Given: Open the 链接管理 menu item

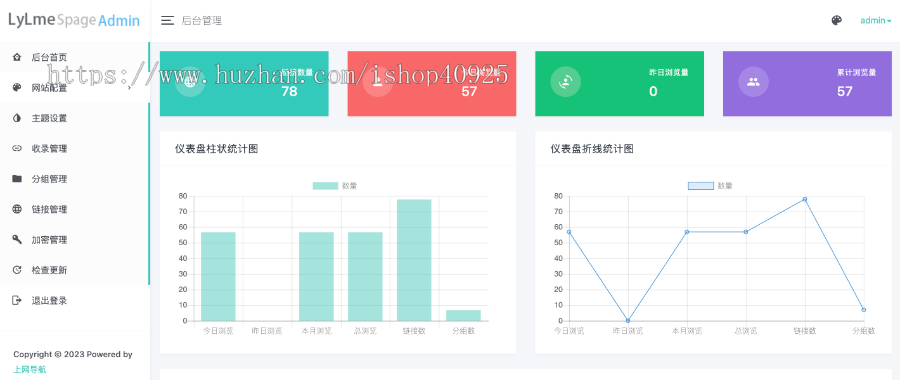Looking at the screenshot, I should click(x=75, y=210).
